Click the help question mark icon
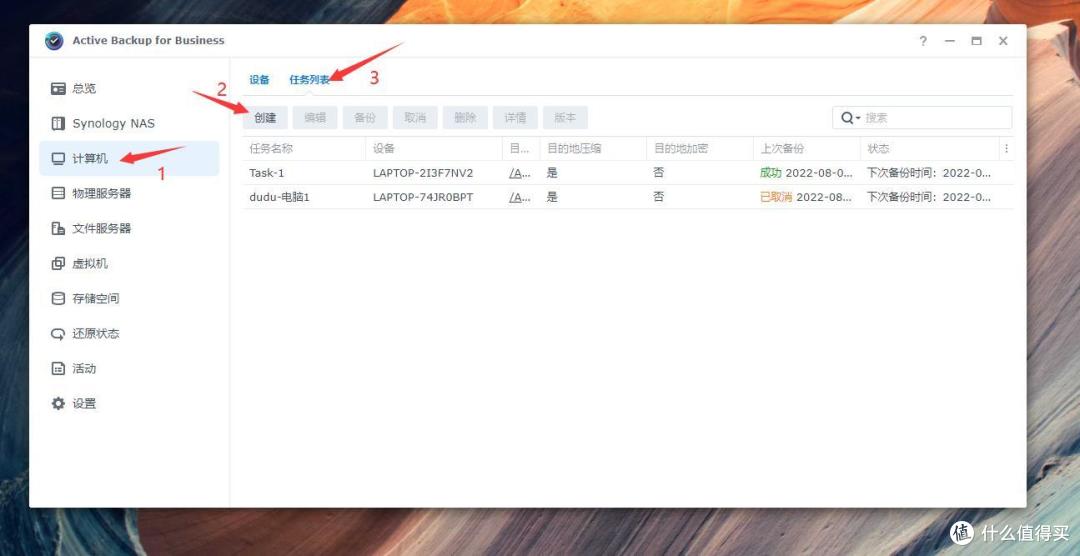The width and height of the screenshot is (1080, 556). pyautogui.click(x=923, y=41)
